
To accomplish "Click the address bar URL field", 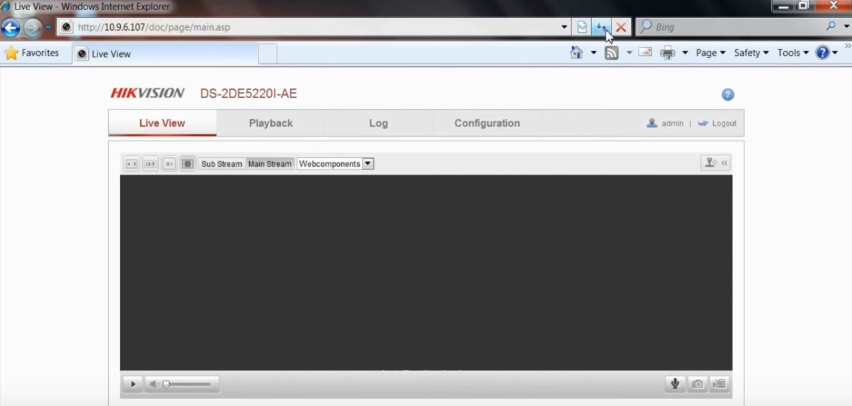I will click(x=312, y=27).
